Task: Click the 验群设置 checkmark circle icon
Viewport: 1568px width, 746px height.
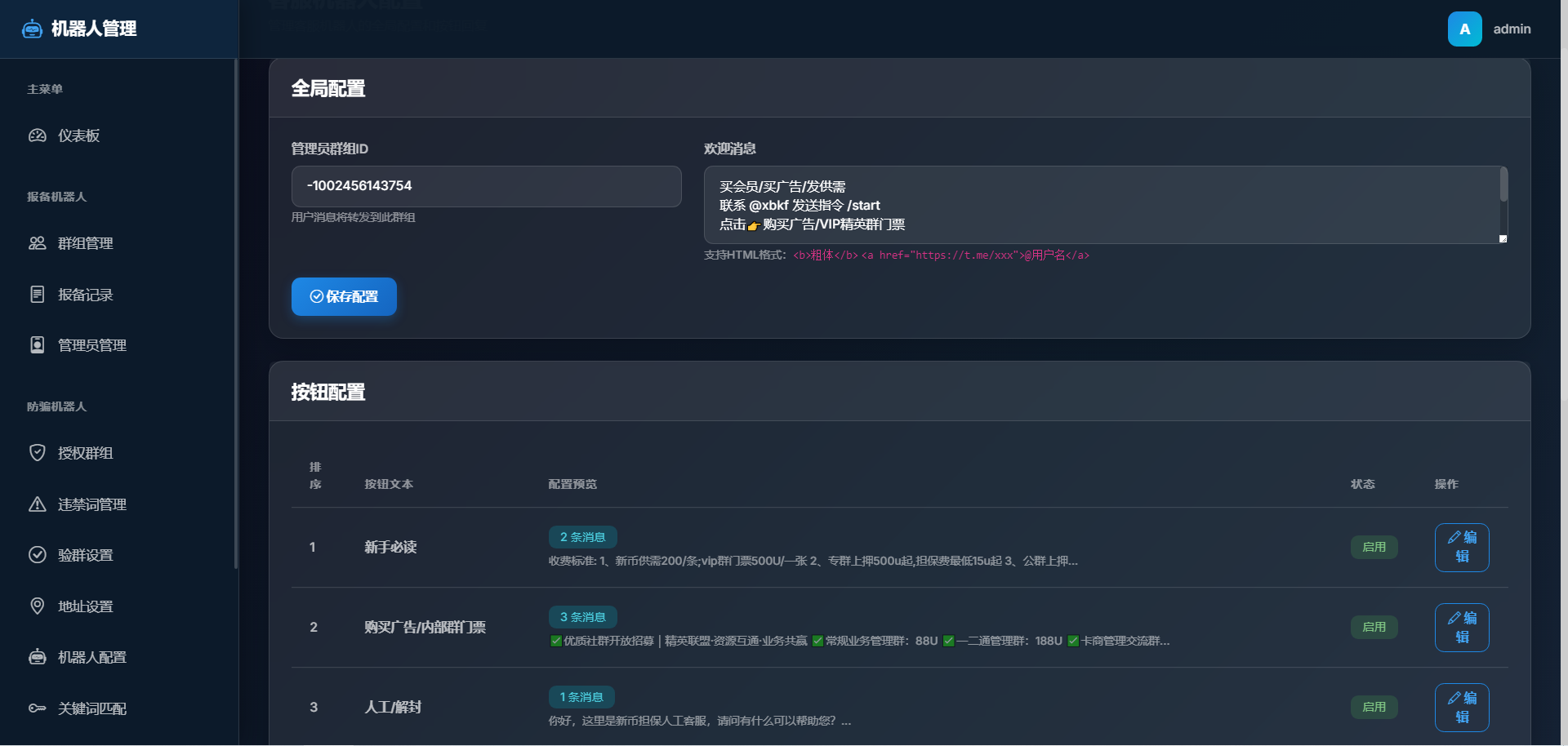Action: pyautogui.click(x=38, y=555)
